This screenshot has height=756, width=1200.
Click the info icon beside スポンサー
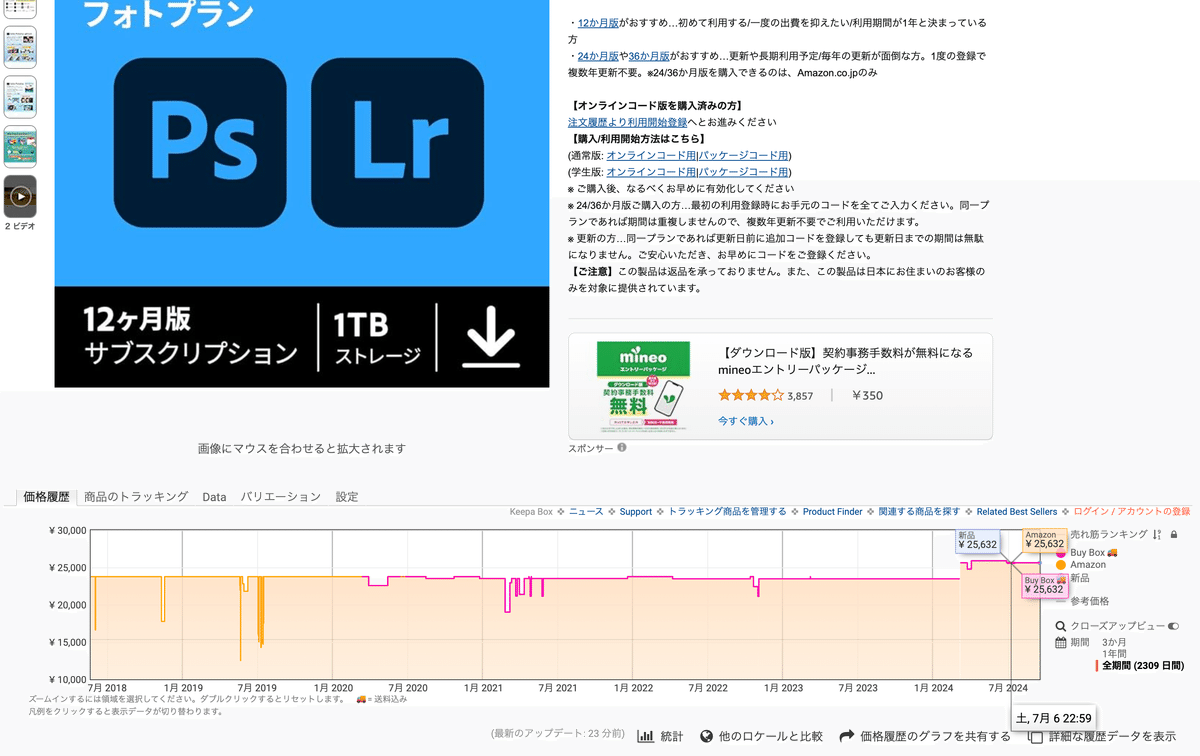point(622,448)
